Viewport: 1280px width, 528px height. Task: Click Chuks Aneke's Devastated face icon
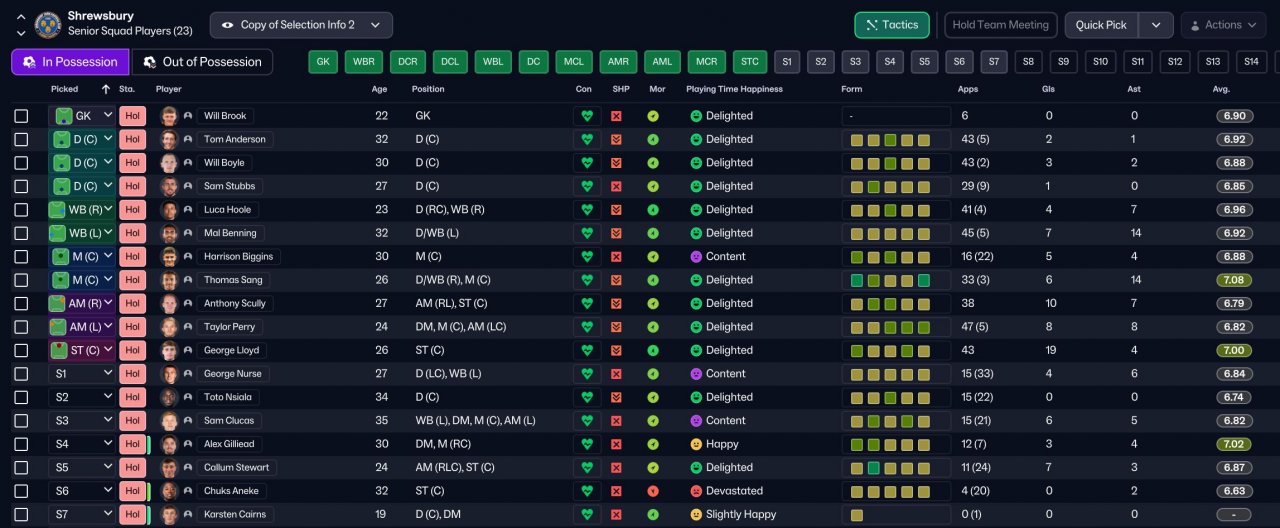(x=696, y=491)
